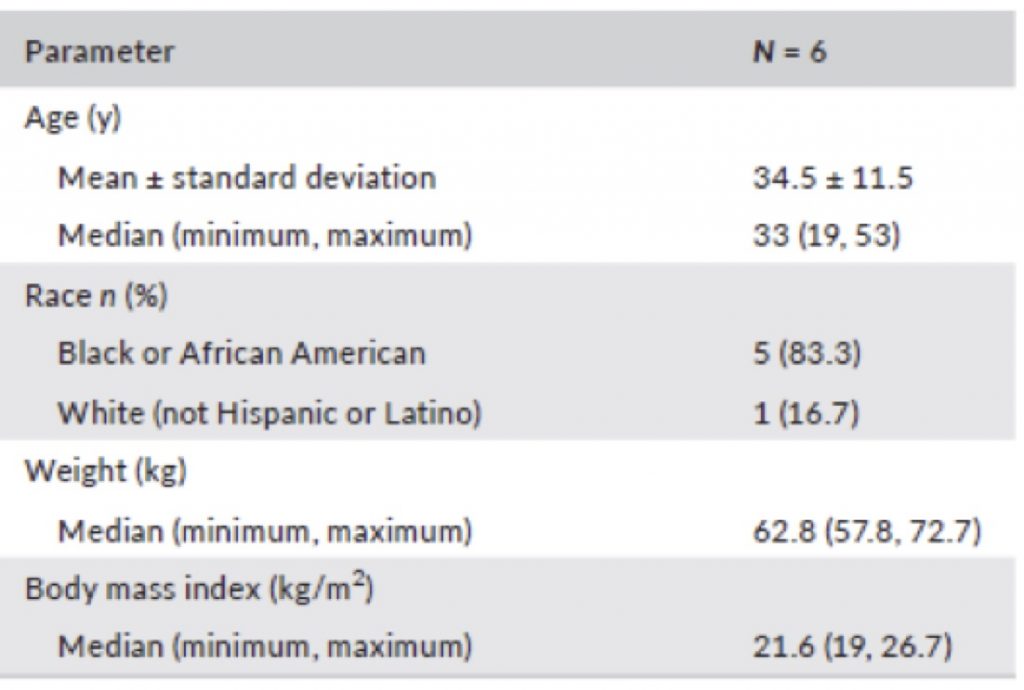
Task: Click the value 5 (83.3)
Action: 807,353
